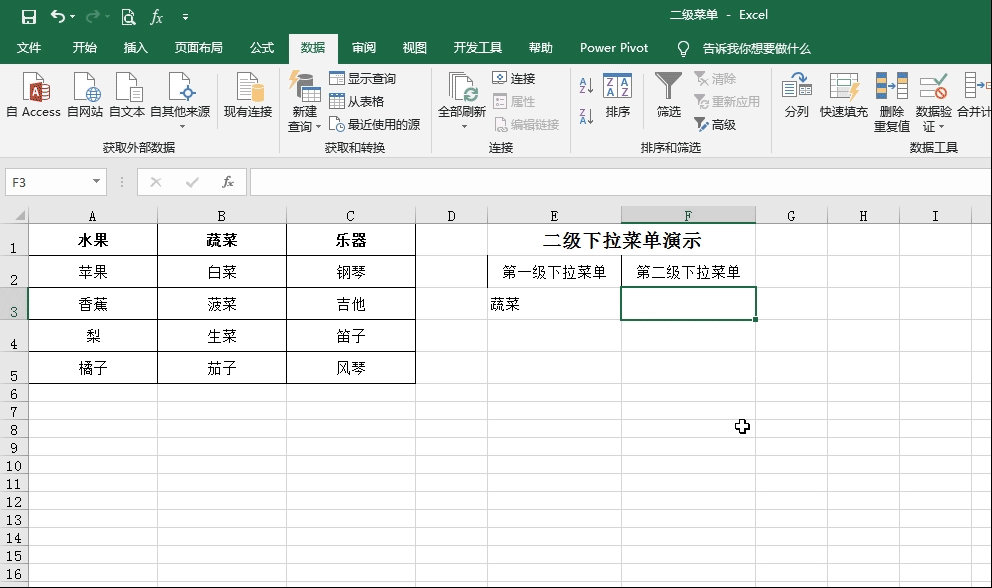Click the 删除重复值 (Remove Duplicates) icon
992x588 pixels.
[889, 95]
